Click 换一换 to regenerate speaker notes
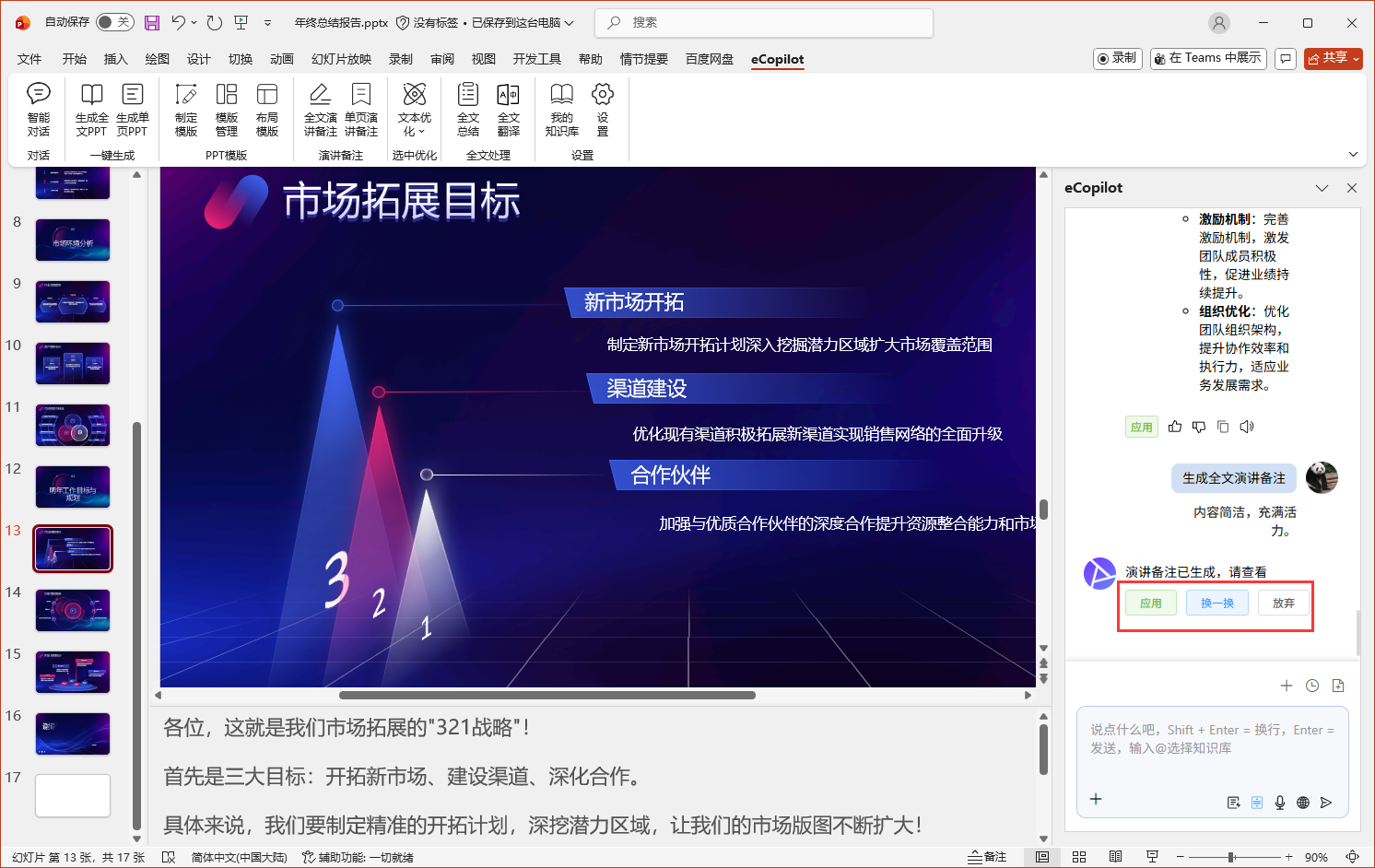This screenshot has height=868, width=1375. pyautogui.click(x=1216, y=603)
